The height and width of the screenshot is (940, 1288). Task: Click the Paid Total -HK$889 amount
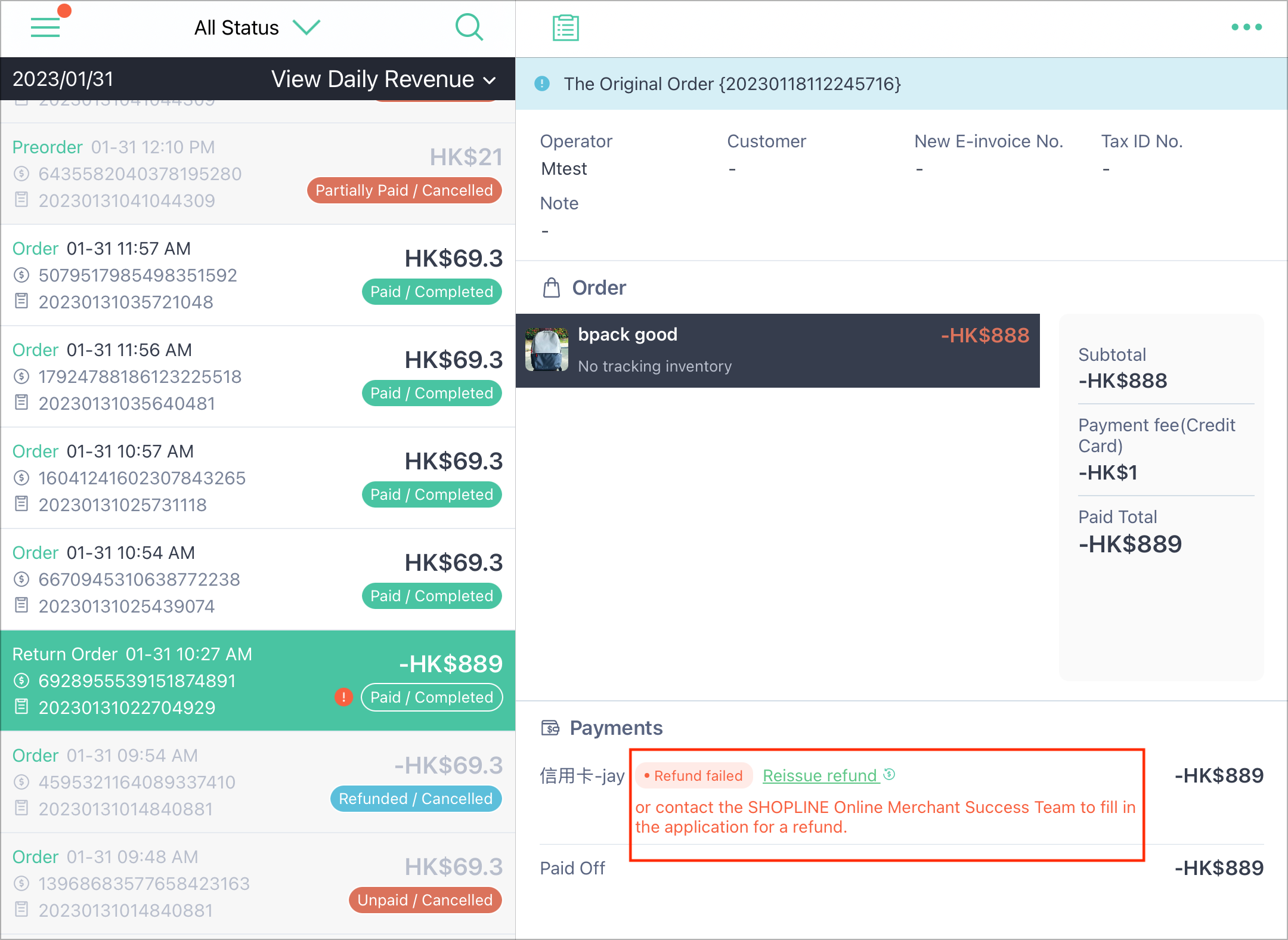pyautogui.click(x=1130, y=544)
